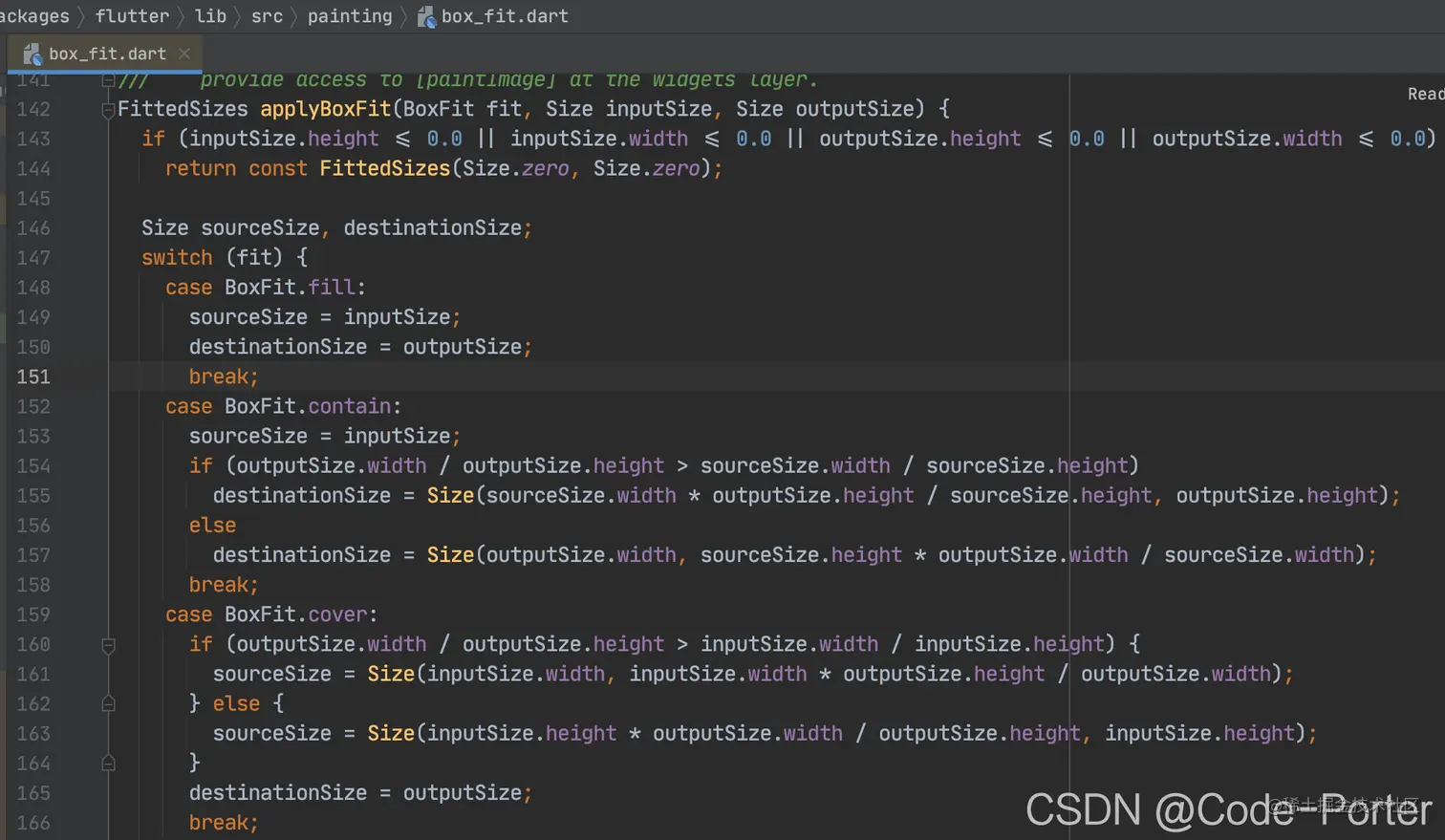Click 'Size' constructor on line 161

pyautogui.click(x=391, y=675)
